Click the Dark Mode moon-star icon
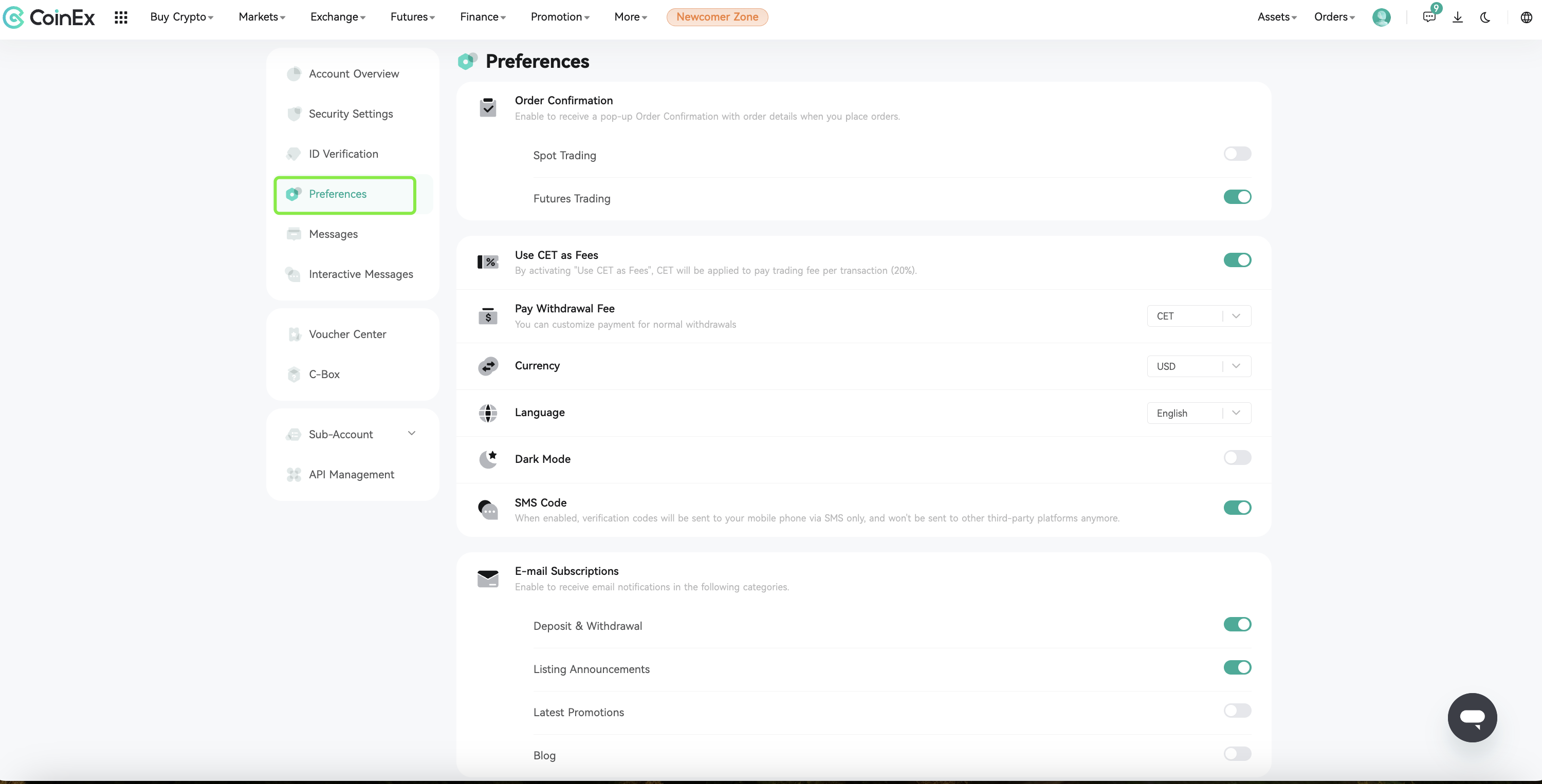 (488, 459)
